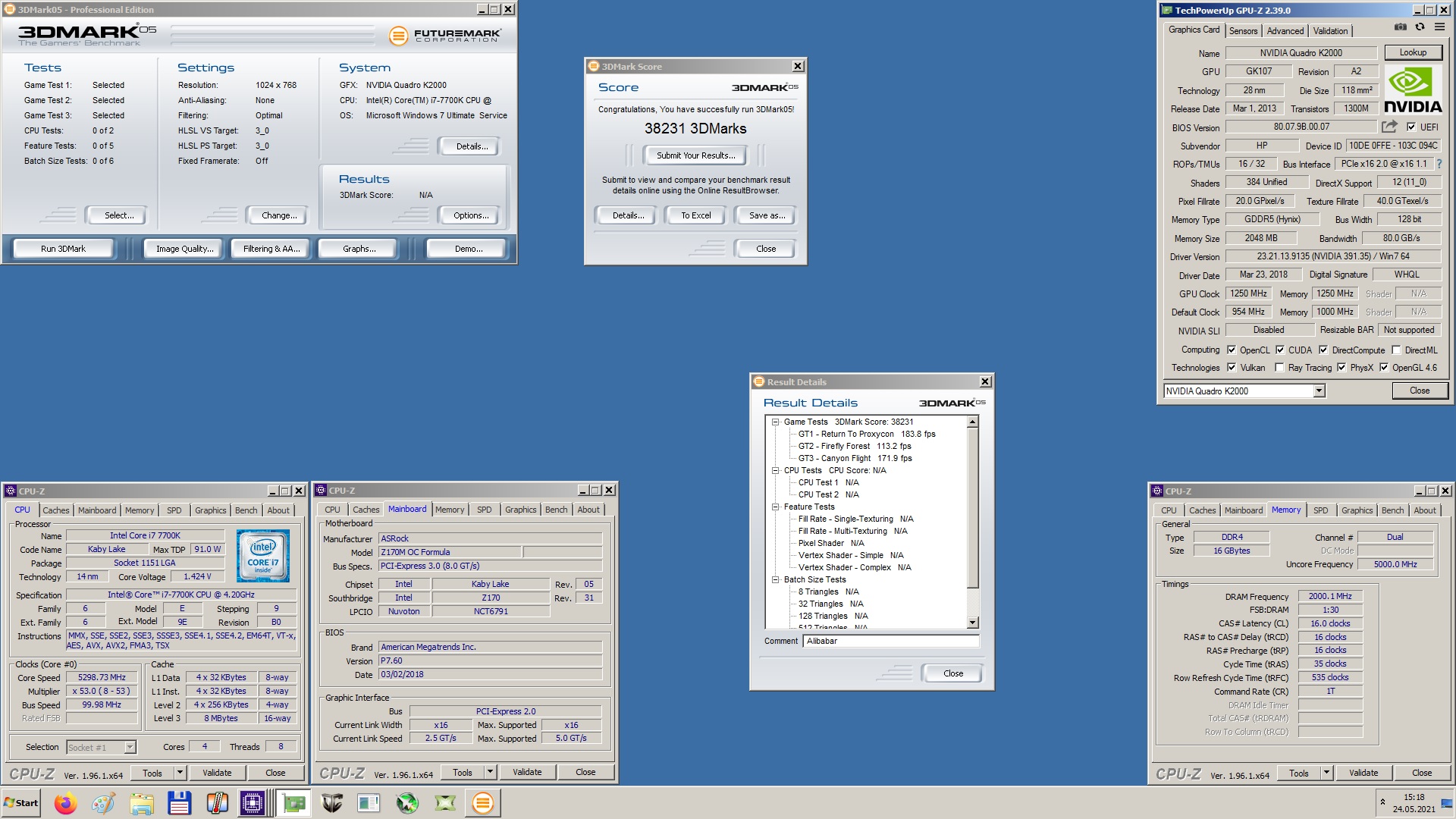Image resolution: width=1456 pixels, height=819 pixels.
Task: Click the green X DirectX taskbar icon
Action: 445,803
